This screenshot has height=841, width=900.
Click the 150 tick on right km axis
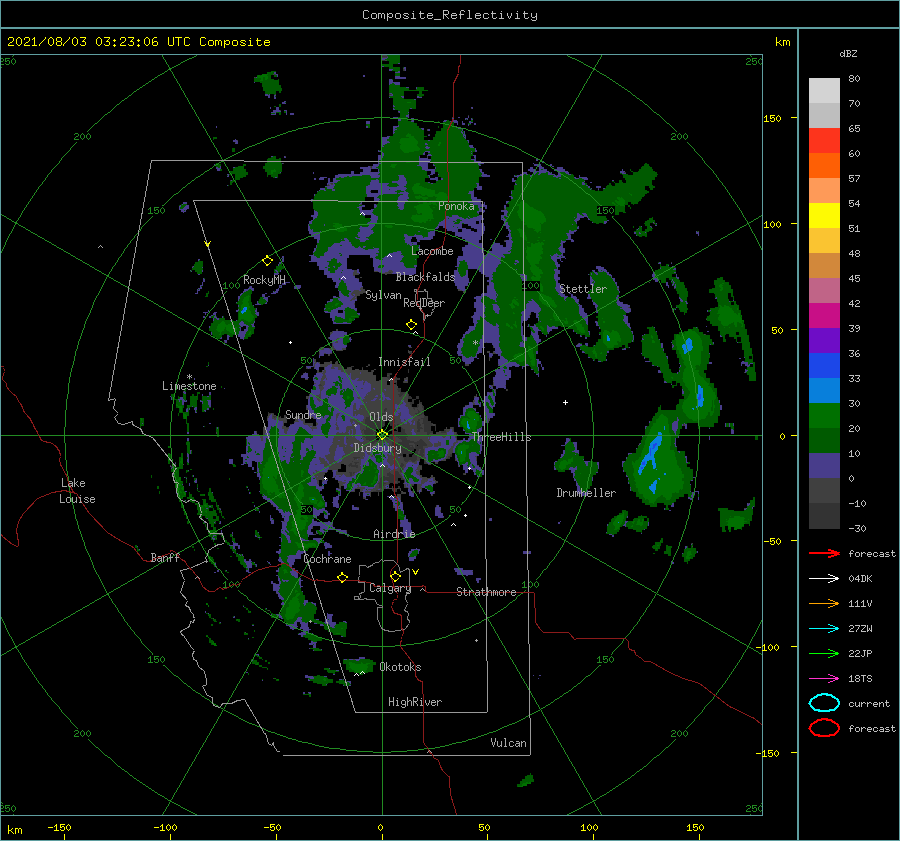(772, 118)
